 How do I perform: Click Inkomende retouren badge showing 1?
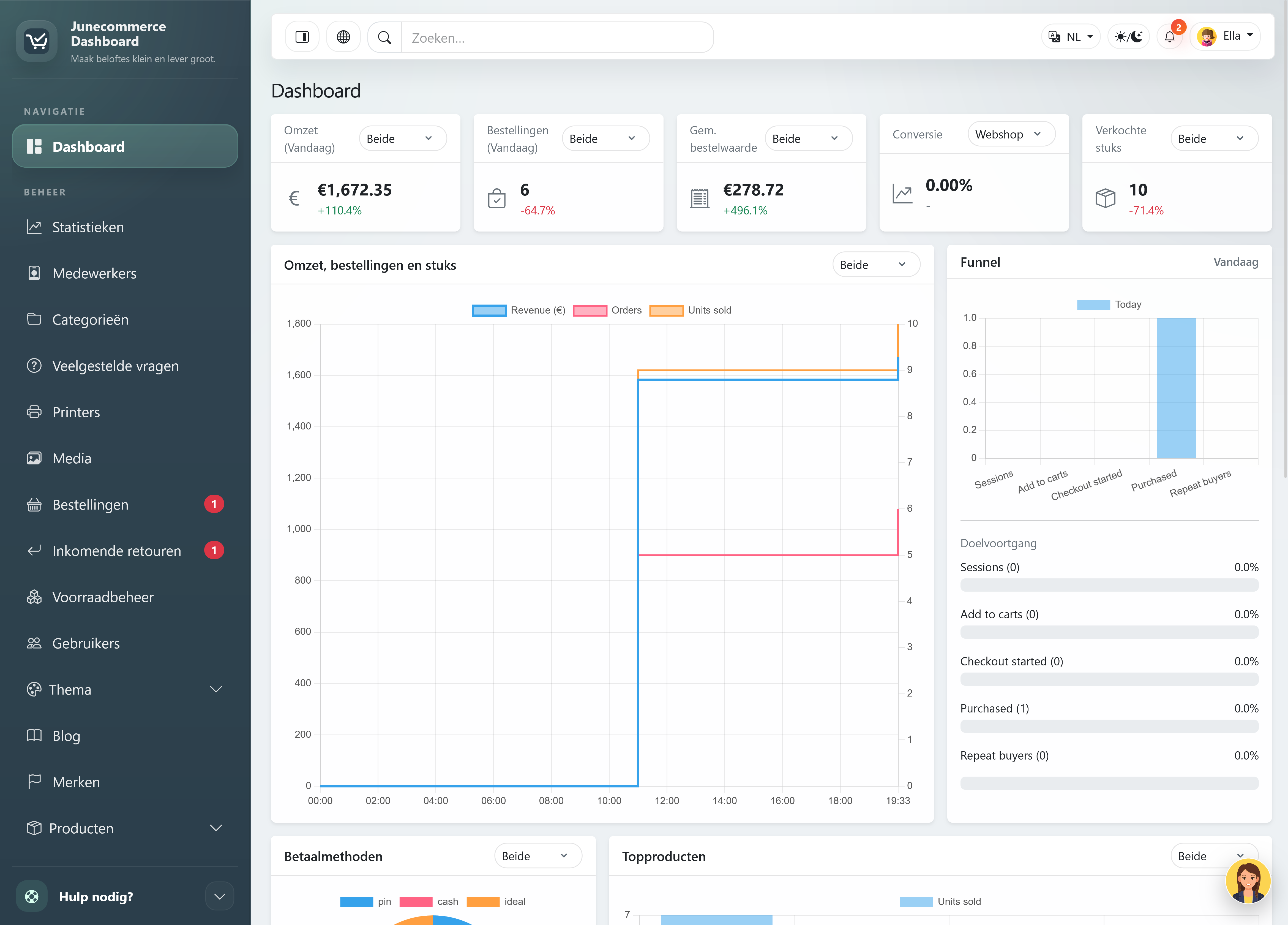214,550
